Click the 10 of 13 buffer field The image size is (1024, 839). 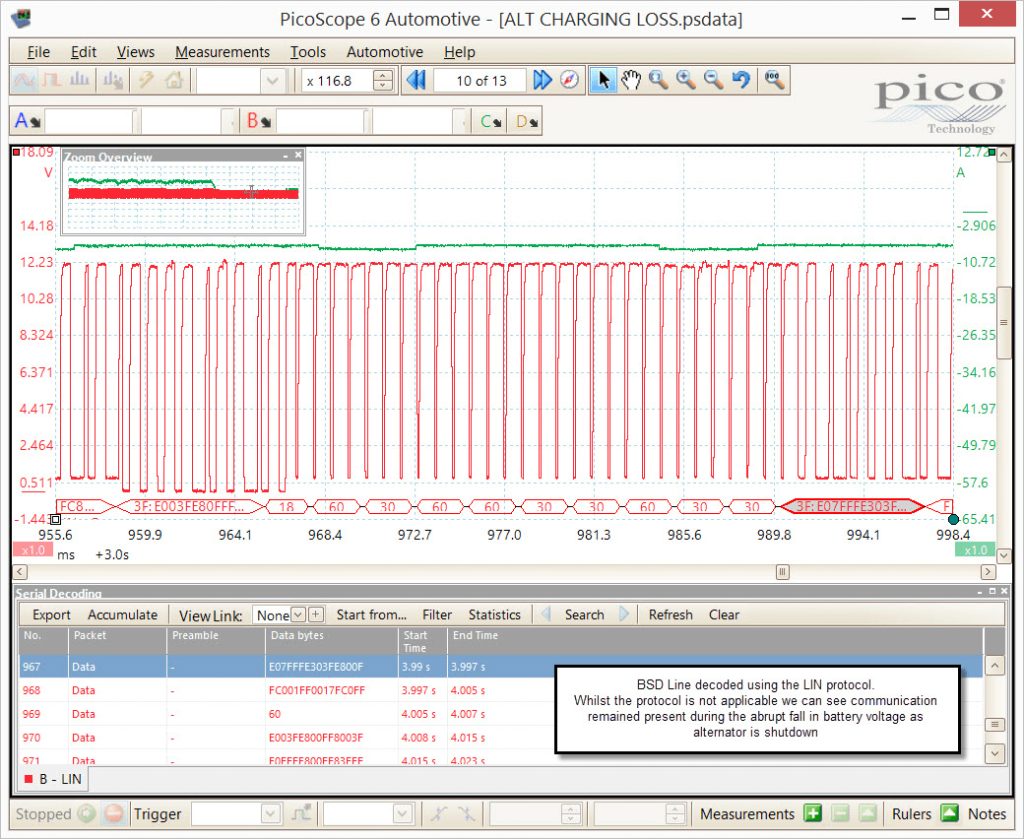pos(481,81)
